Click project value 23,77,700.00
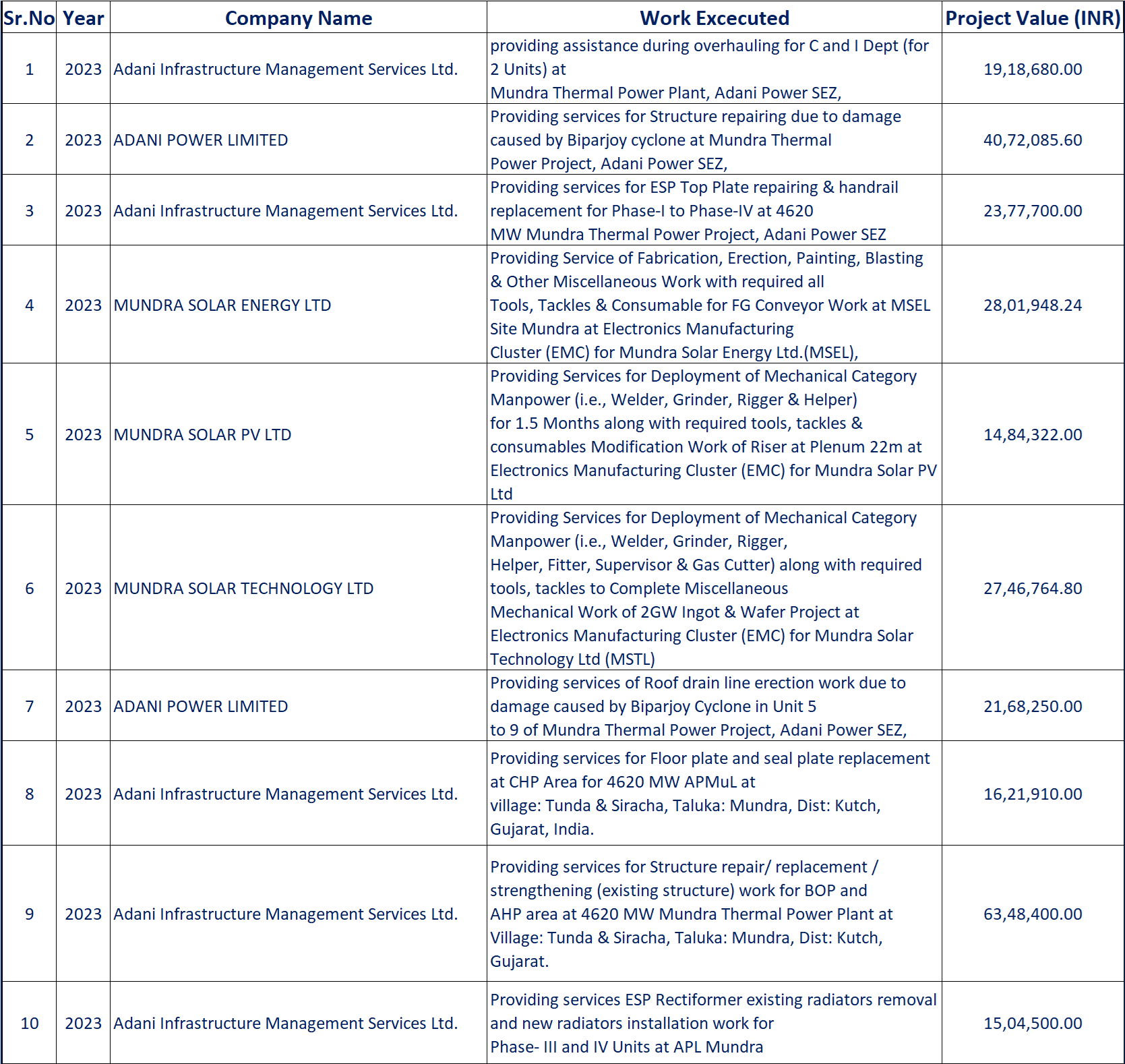The width and height of the screenshot is (1125, 1064). point(1033,210)
